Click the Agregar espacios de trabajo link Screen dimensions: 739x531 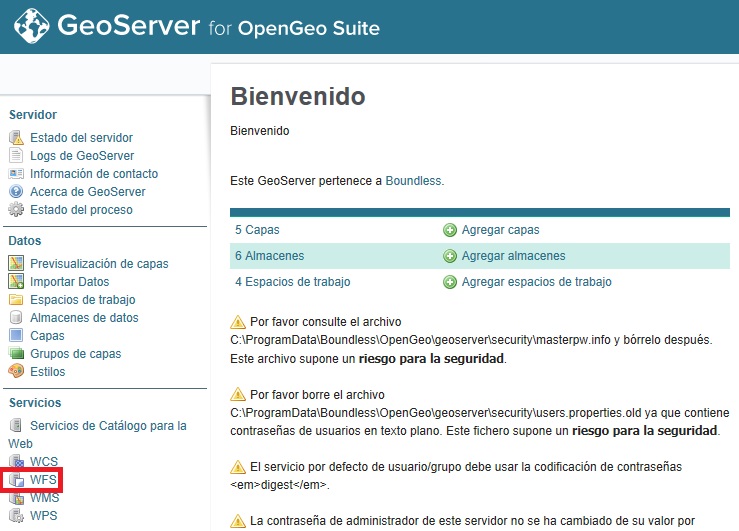tap(537, 282)
